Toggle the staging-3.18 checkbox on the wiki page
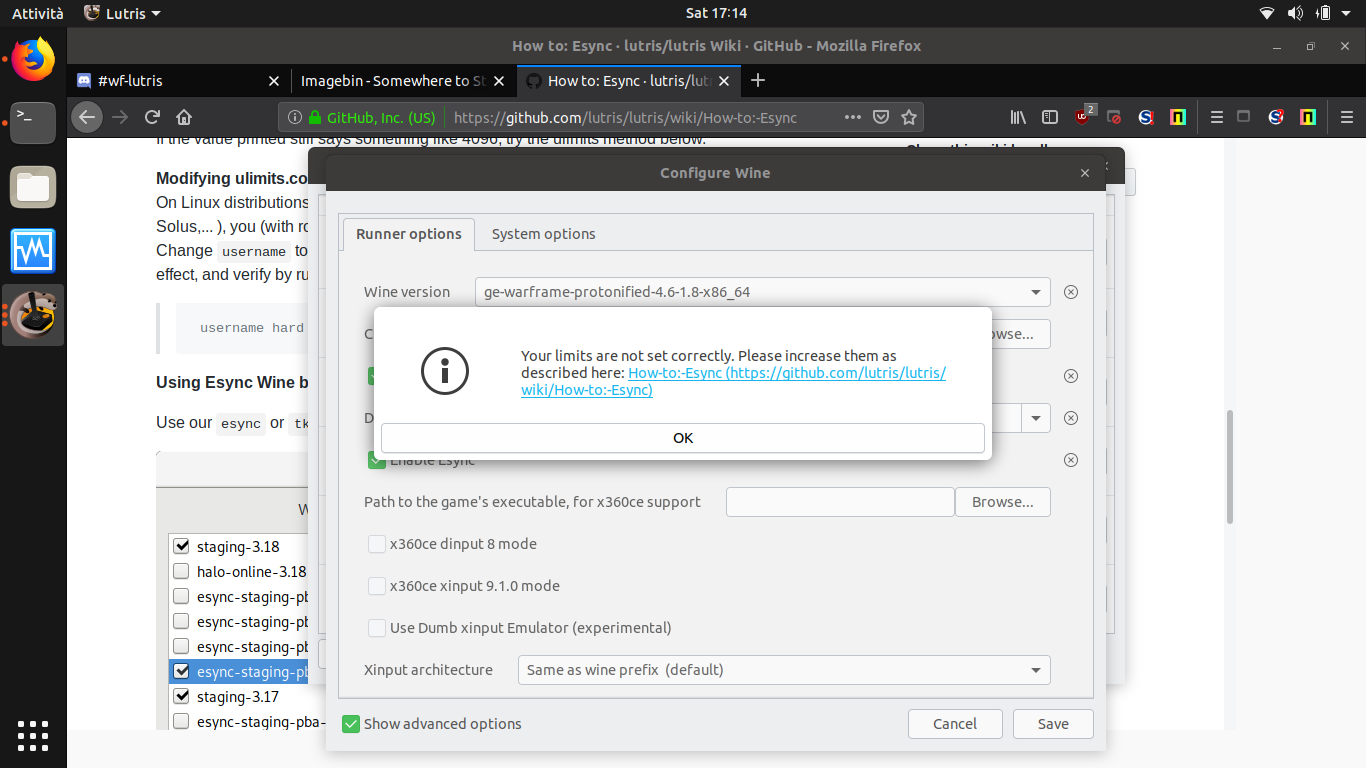Image resolution: width=1366 pixels, height=768 pixels. pos(181,546)
